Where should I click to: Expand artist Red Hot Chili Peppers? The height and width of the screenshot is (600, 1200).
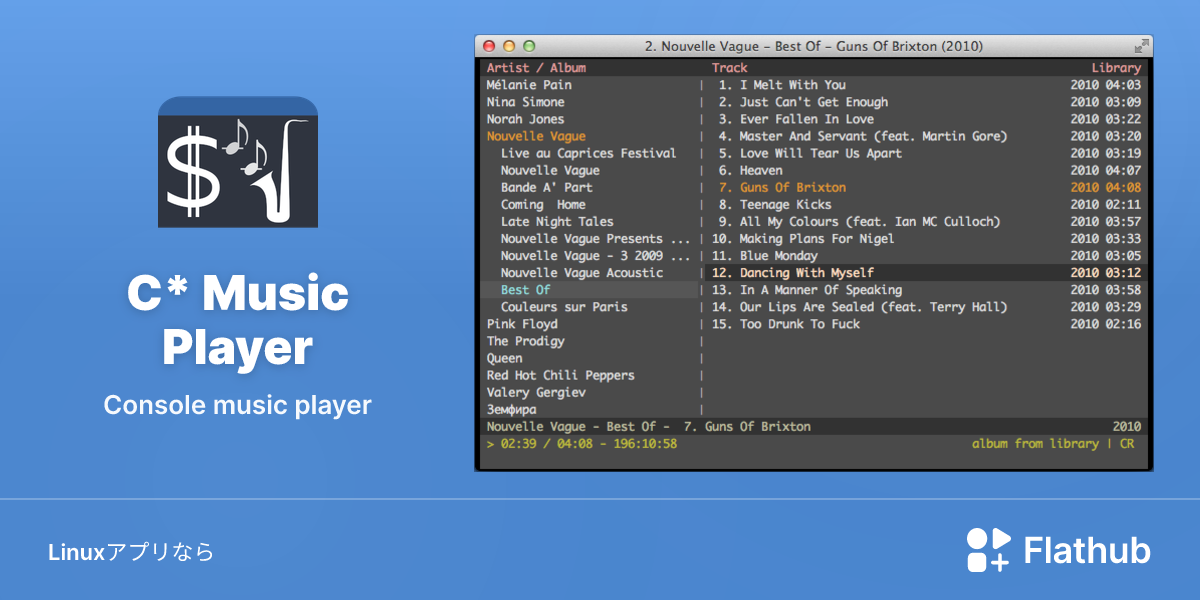click(x=560, y=374)
